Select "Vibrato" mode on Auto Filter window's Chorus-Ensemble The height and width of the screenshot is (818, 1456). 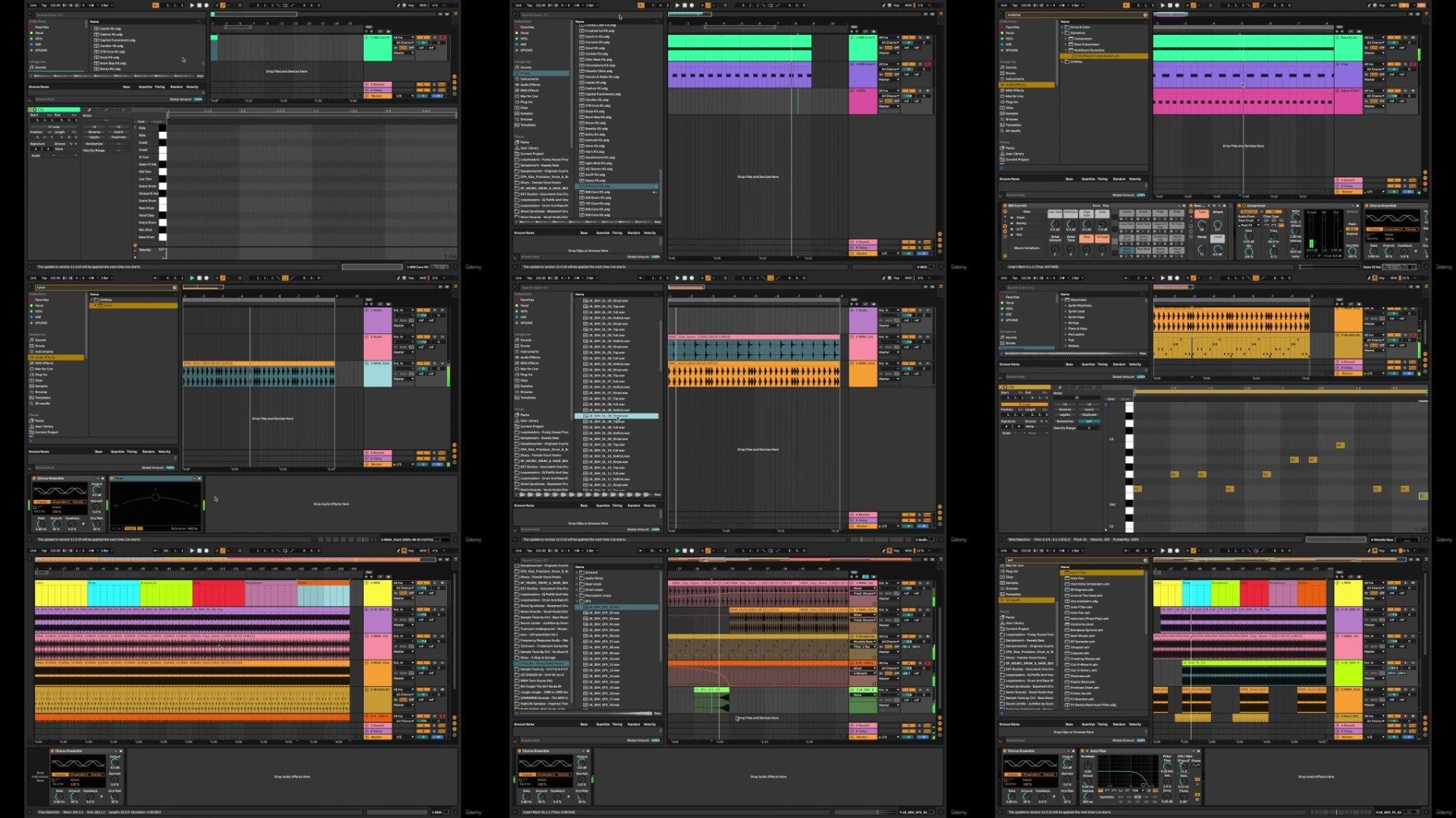click(x=1048, y=774)
